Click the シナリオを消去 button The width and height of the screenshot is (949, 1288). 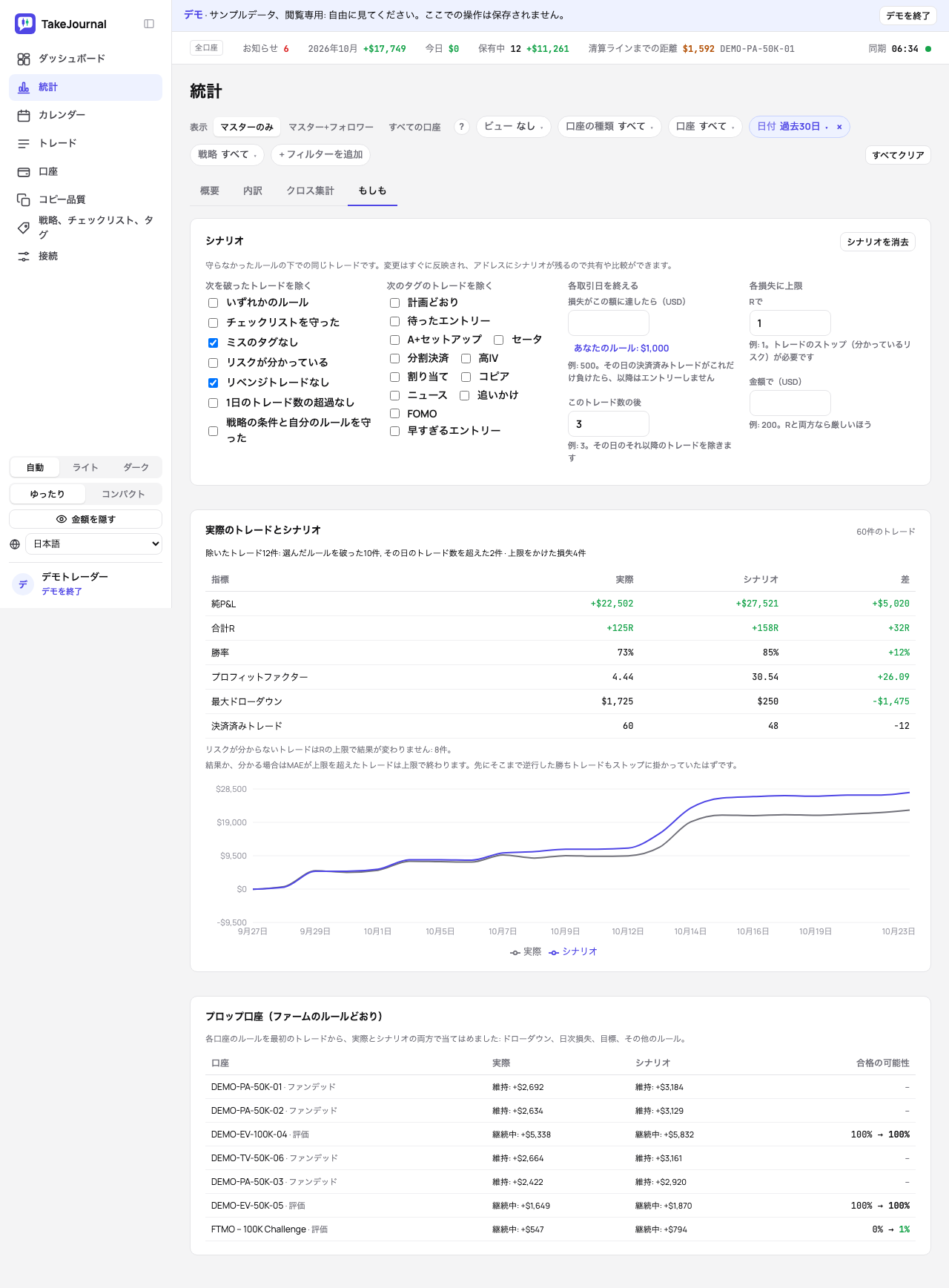click(878, 242)
